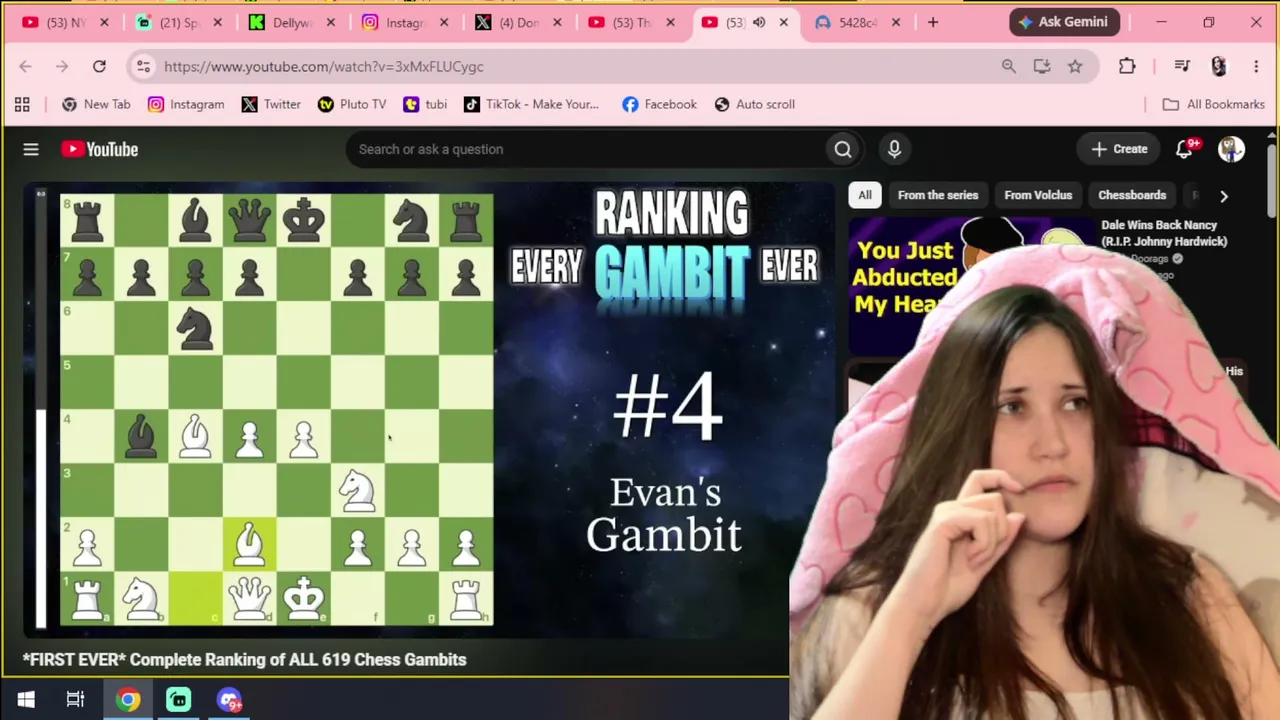Click the video player on Evan's Gambit

coord(430,409)
